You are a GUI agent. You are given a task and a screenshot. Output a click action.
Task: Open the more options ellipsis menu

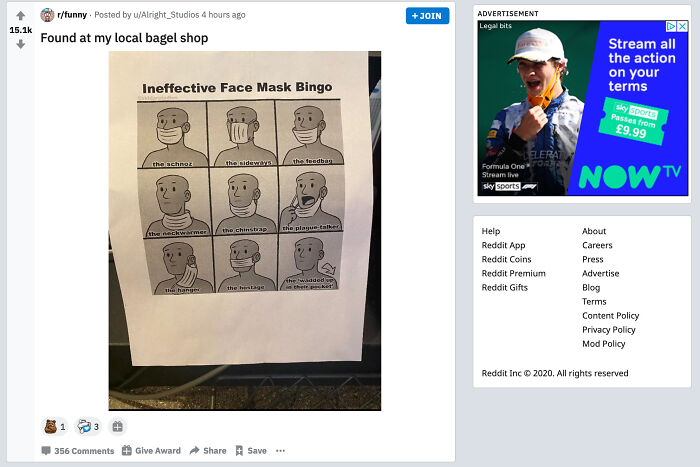[x=281, y=451]
